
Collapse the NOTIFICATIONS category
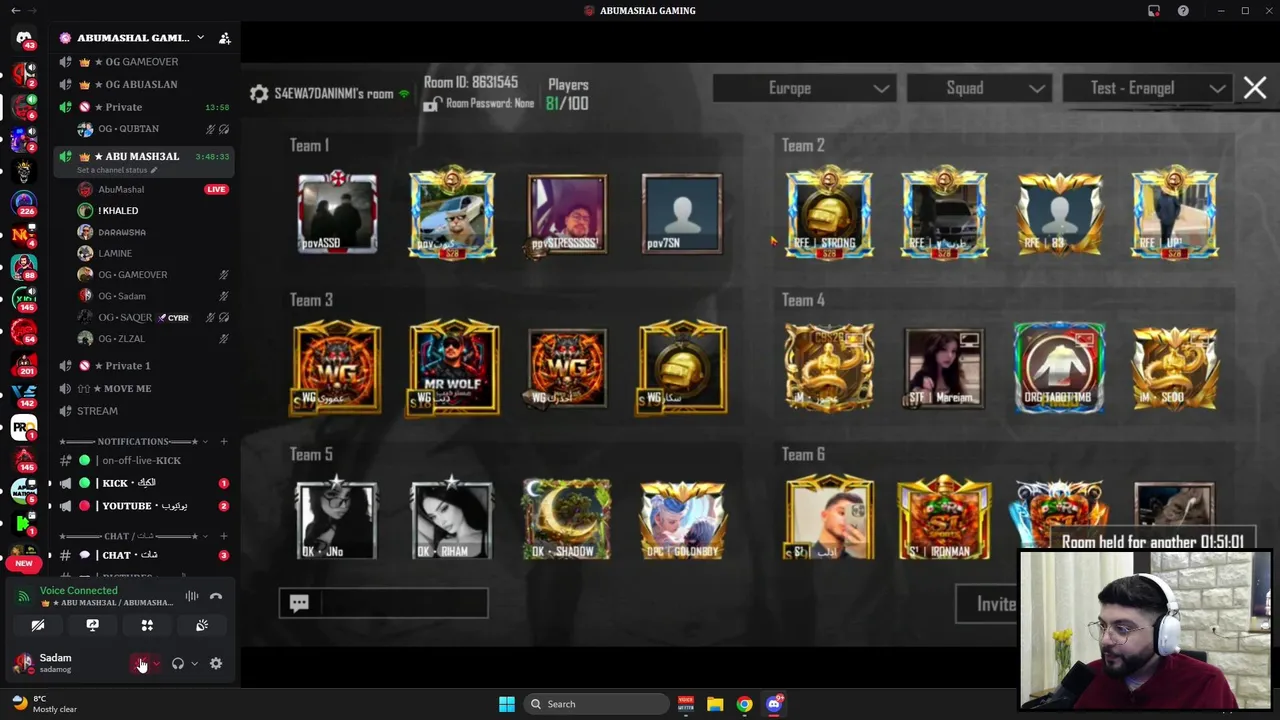(133, 441)
